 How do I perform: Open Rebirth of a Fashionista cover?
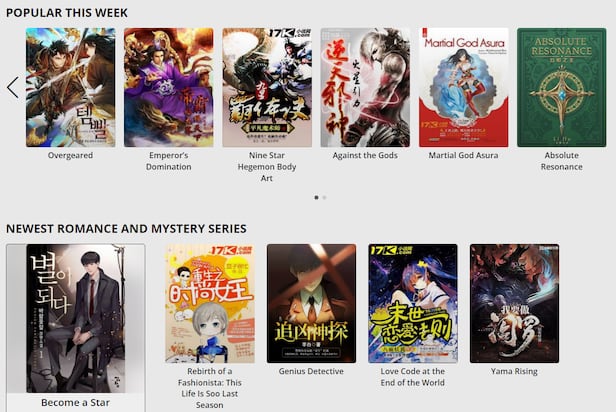[x=210, y=303]
